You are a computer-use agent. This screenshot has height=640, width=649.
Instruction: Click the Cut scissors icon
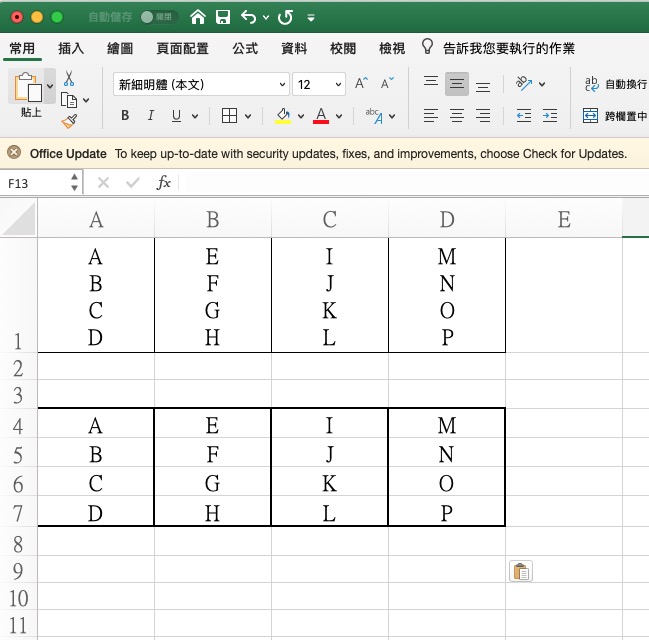pyautogui.click(x=69, y=78)
